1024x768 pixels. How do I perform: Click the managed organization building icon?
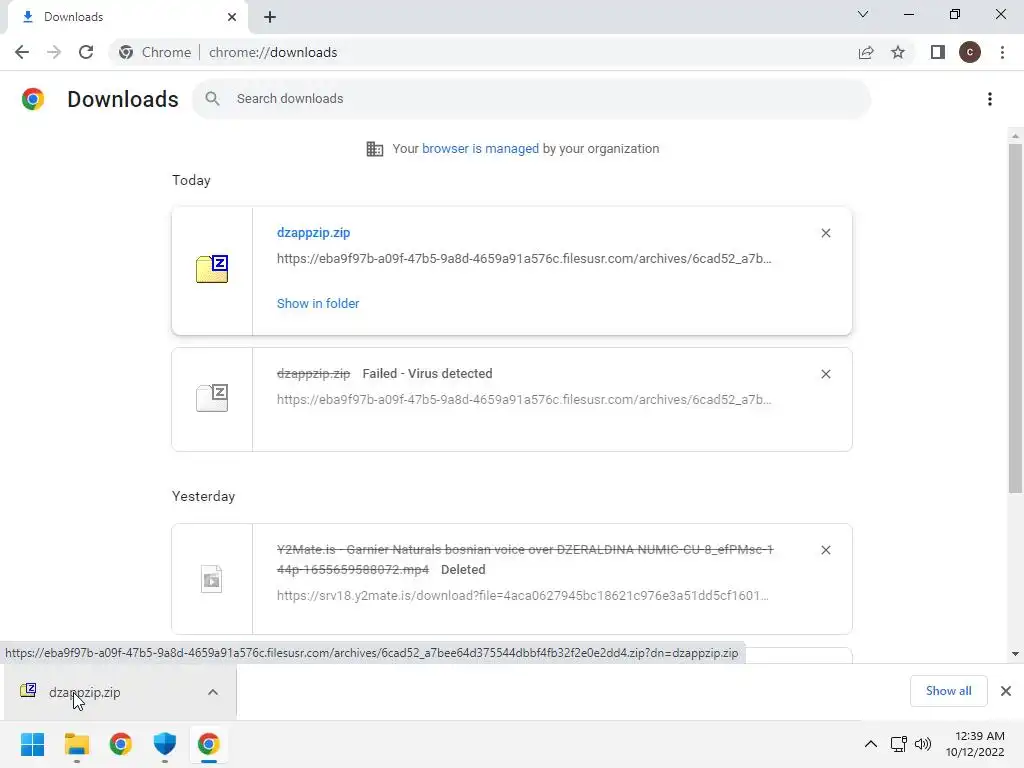[375, 149]
